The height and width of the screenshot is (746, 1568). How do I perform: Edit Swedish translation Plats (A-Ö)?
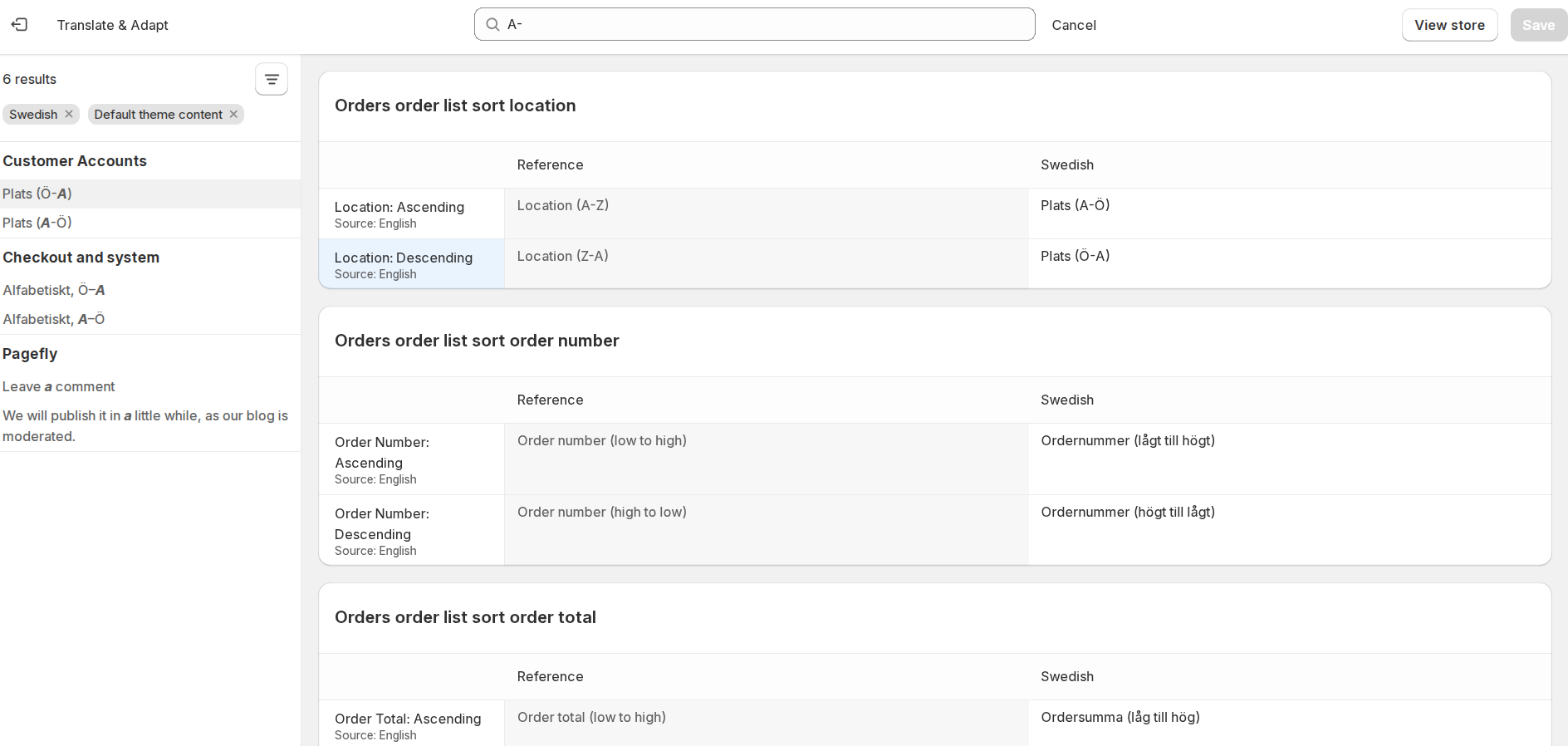[1287, 213]
